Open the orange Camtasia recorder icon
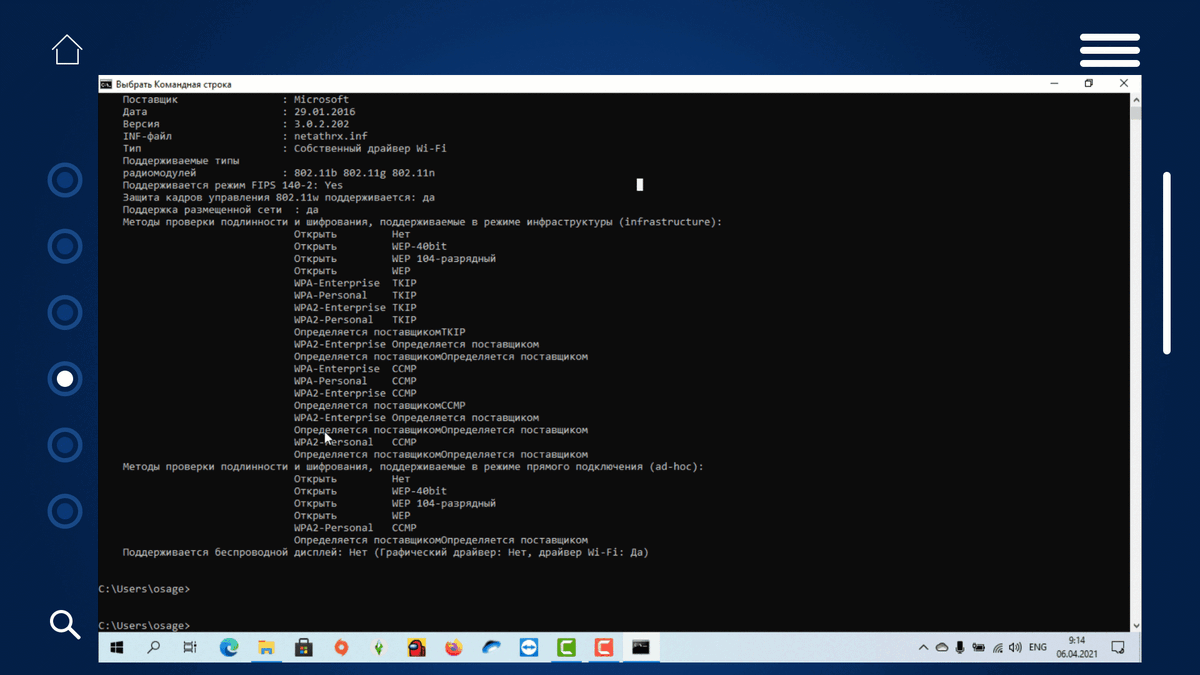The width and height of the screenshot is (1200, 675). click(603, 648)
